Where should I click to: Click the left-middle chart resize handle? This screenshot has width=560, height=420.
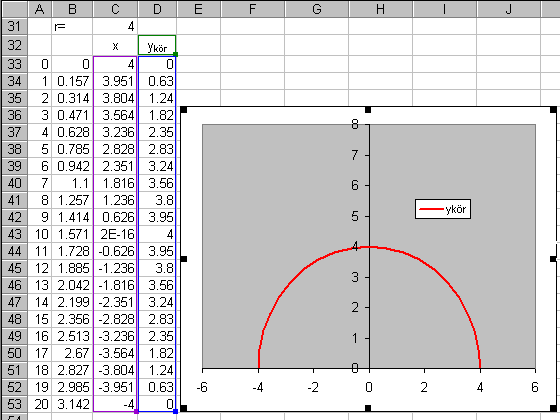pos(184,259)
